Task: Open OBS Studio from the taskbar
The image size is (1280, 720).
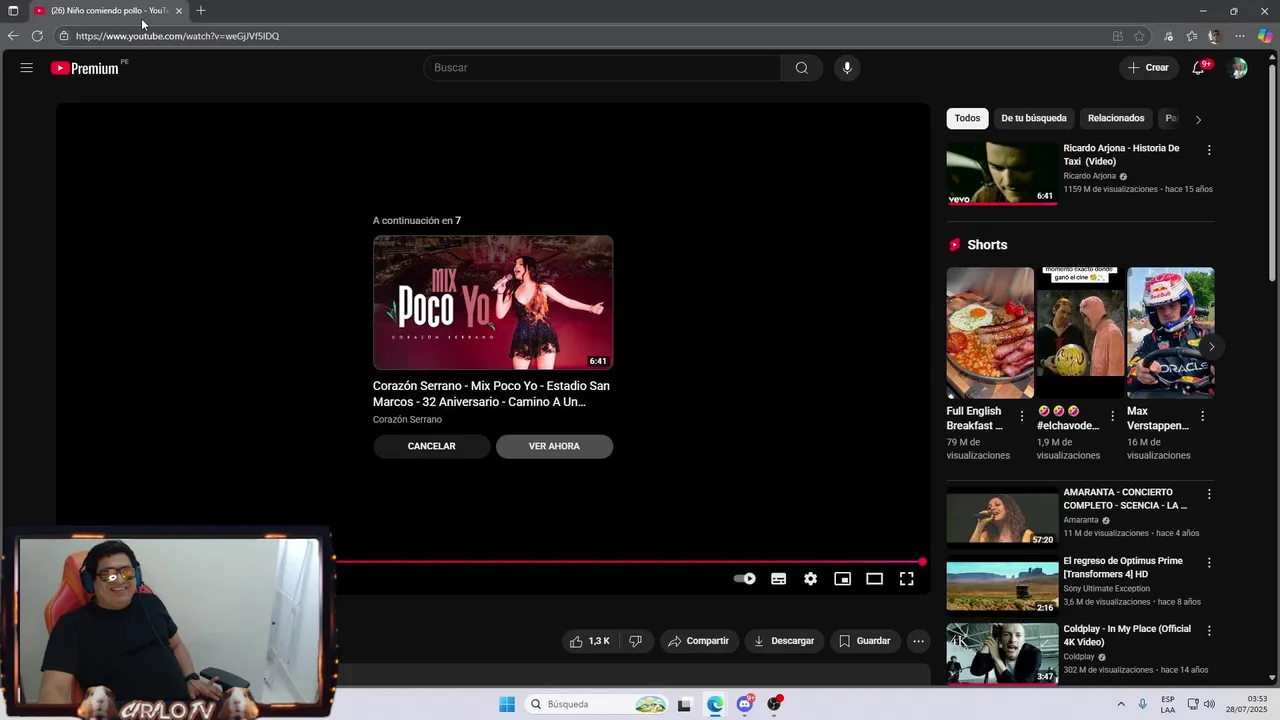Action: [775, 704]
